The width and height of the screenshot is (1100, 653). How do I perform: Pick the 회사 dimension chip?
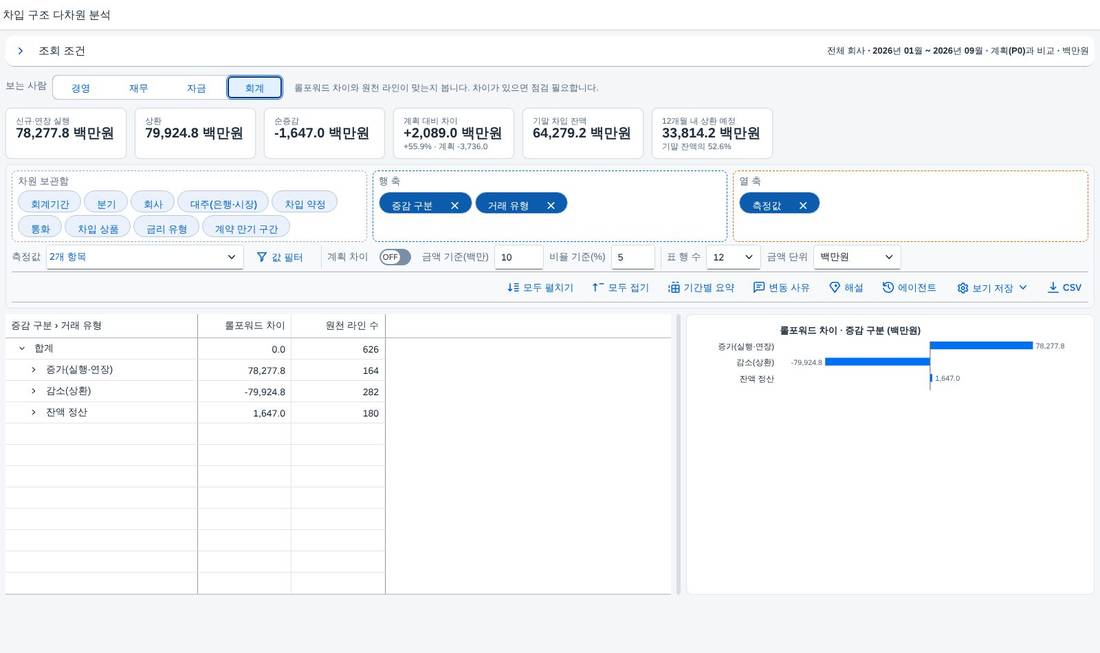[x=153, y=204]
